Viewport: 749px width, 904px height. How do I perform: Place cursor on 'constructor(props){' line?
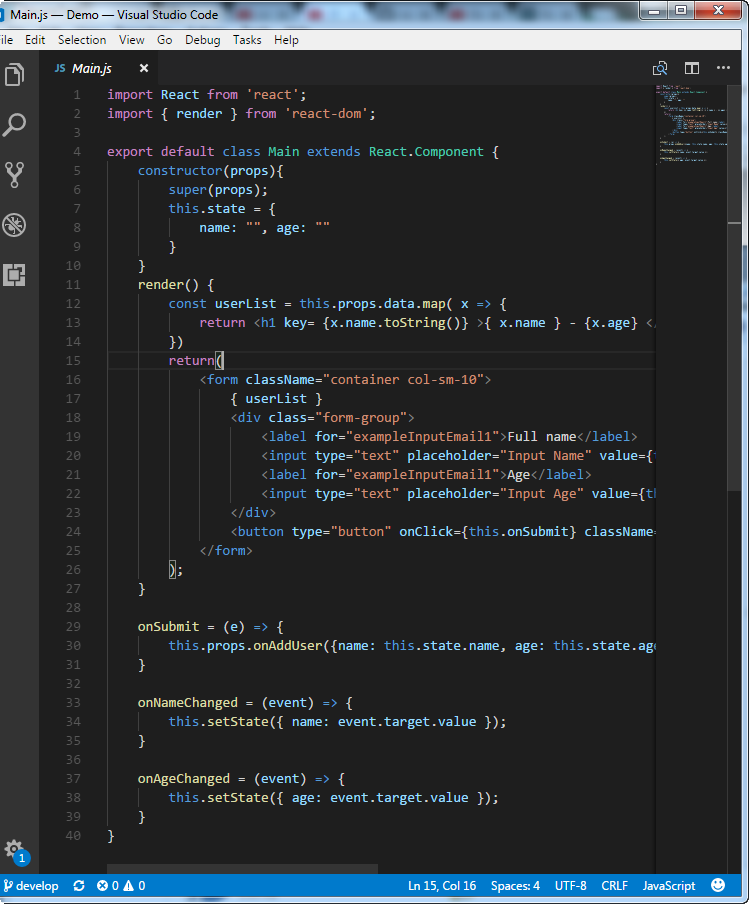pos(210,171)
